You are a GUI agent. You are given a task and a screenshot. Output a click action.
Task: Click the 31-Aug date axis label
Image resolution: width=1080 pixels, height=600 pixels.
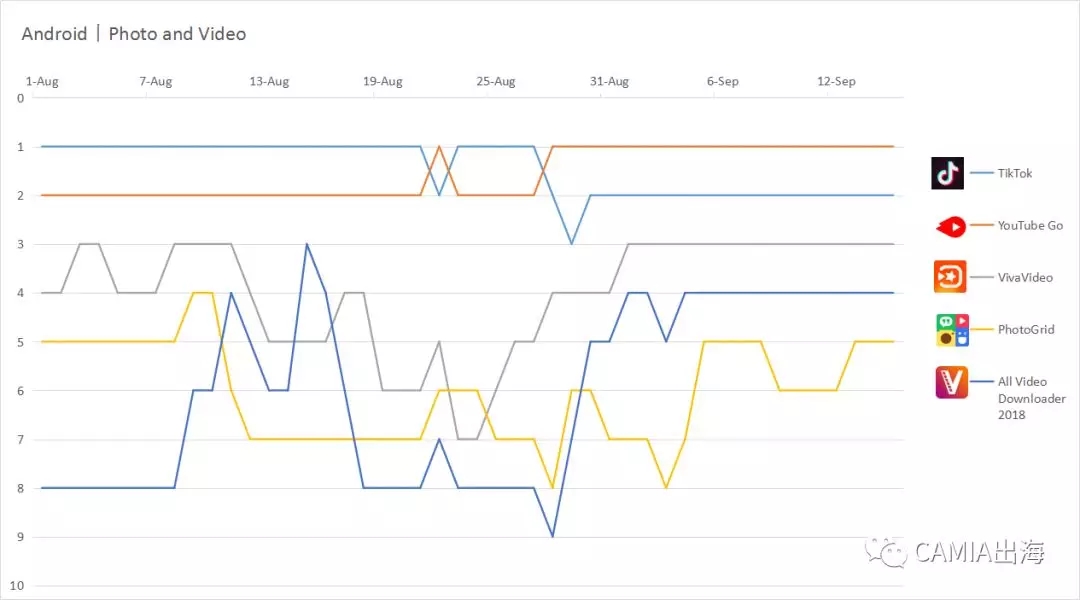click(609, 81)
